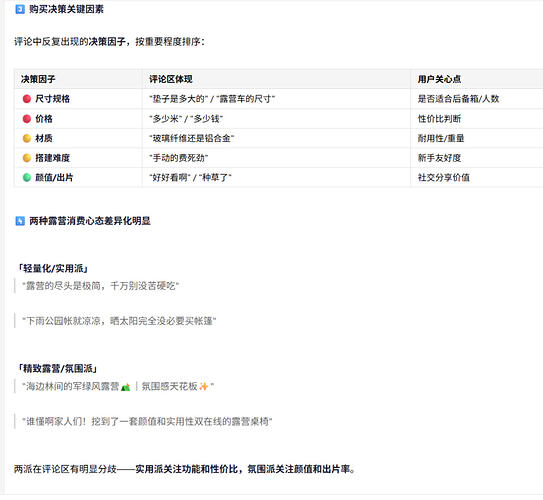Click the green dot next to 颜值/出片
The width and height of the screenshot is (543, 500).
click(x=27, y=177)
